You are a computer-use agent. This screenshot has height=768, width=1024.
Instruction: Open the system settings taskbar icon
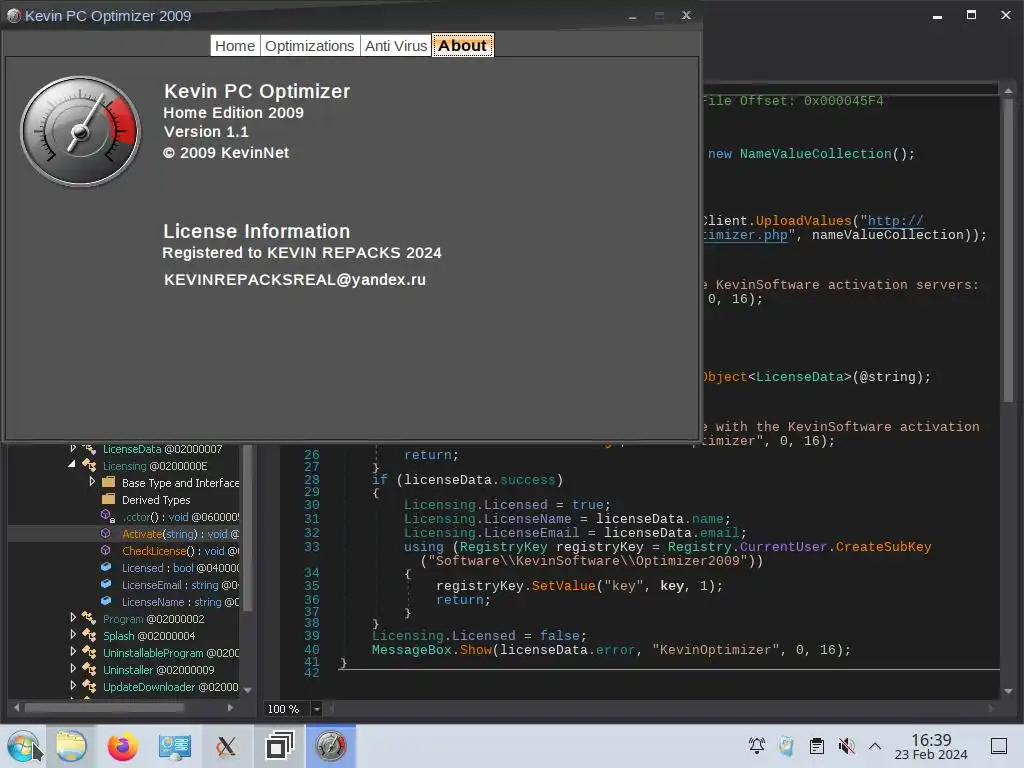tap(174, 746)
